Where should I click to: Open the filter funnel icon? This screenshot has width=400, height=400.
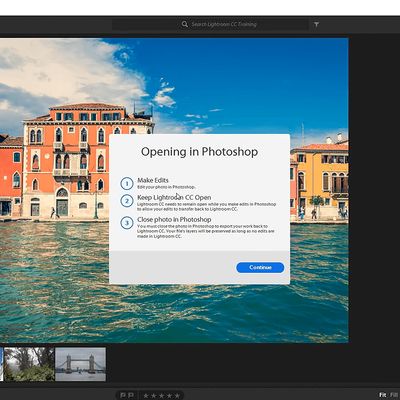point(316,24)
